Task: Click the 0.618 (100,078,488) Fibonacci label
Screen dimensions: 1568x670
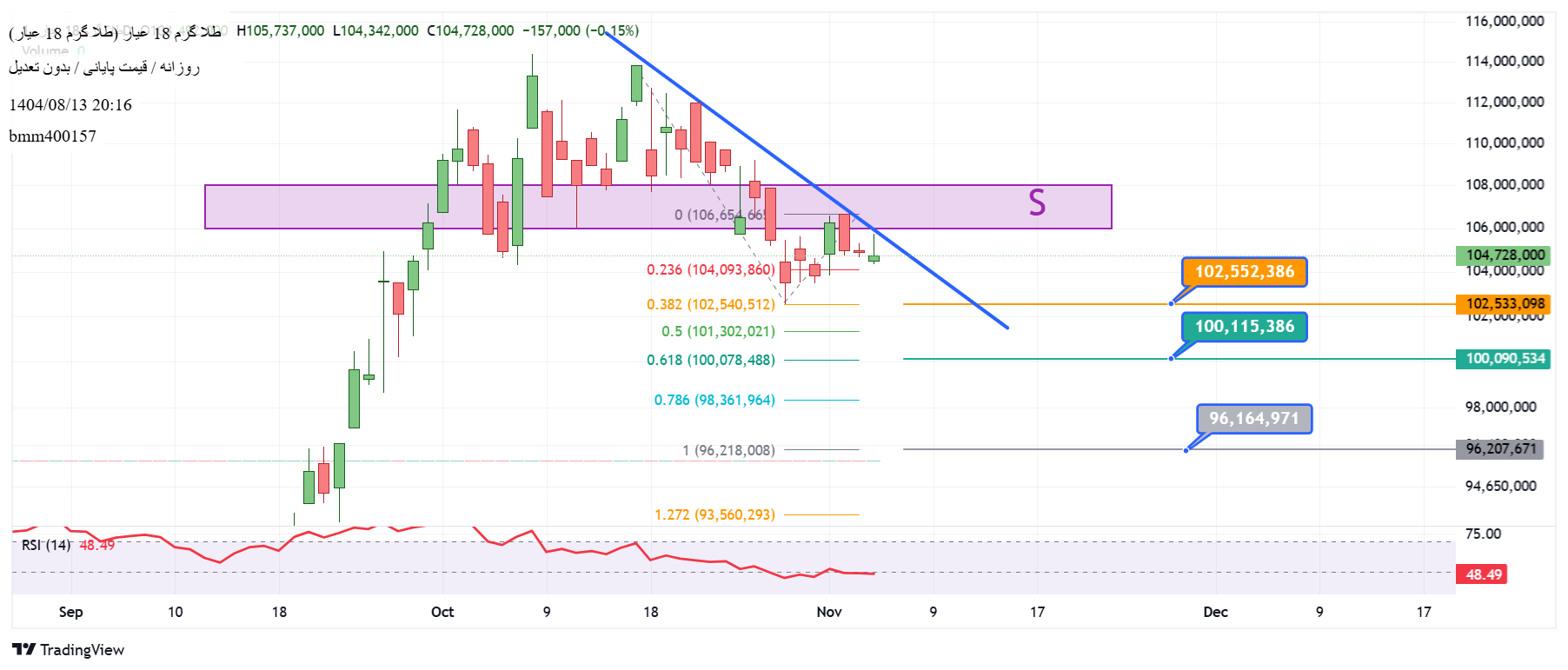Action: click(x=710, y=360)
